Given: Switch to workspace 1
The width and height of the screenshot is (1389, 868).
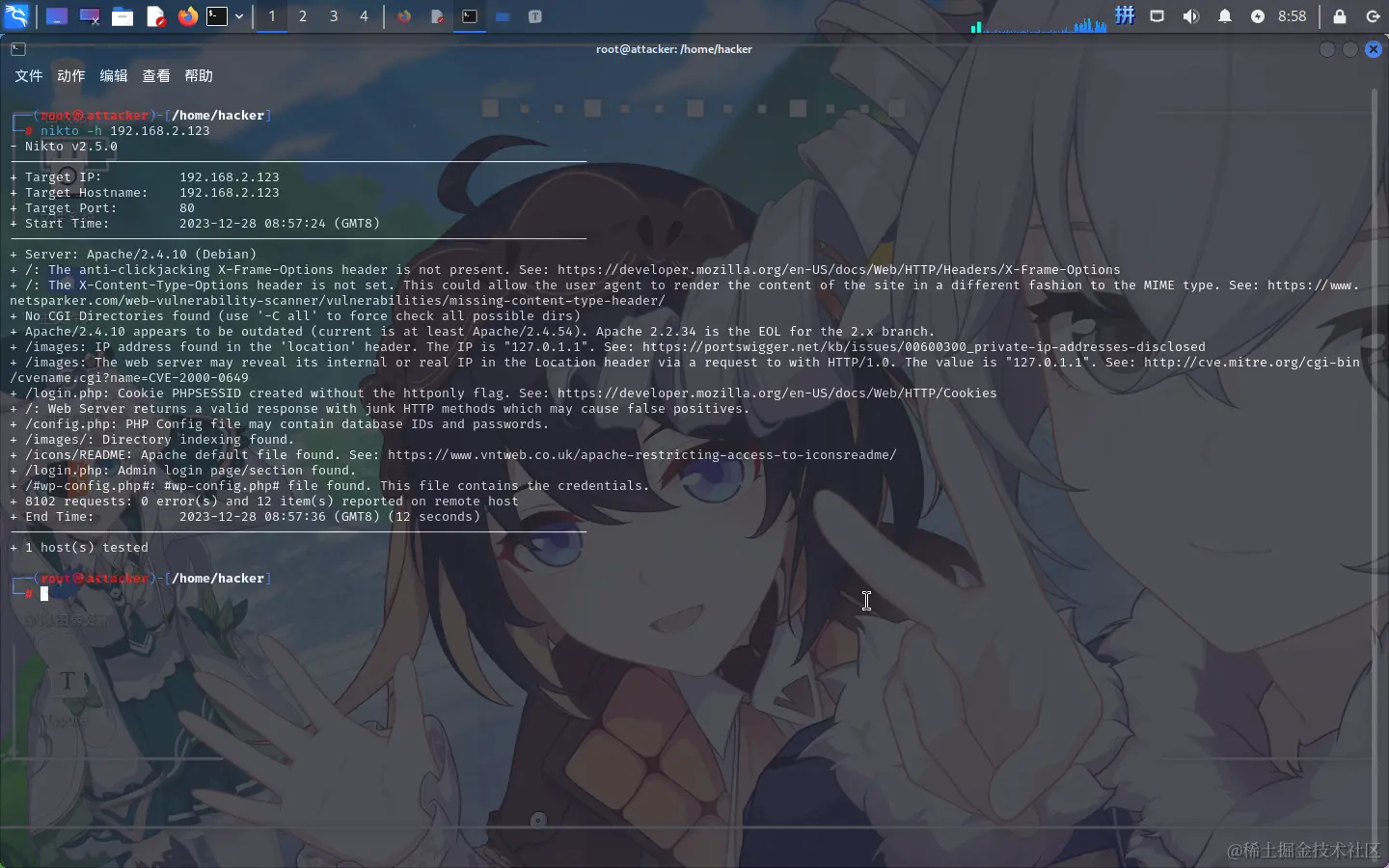Looking at the screenshot, I should tap(272, 16).
